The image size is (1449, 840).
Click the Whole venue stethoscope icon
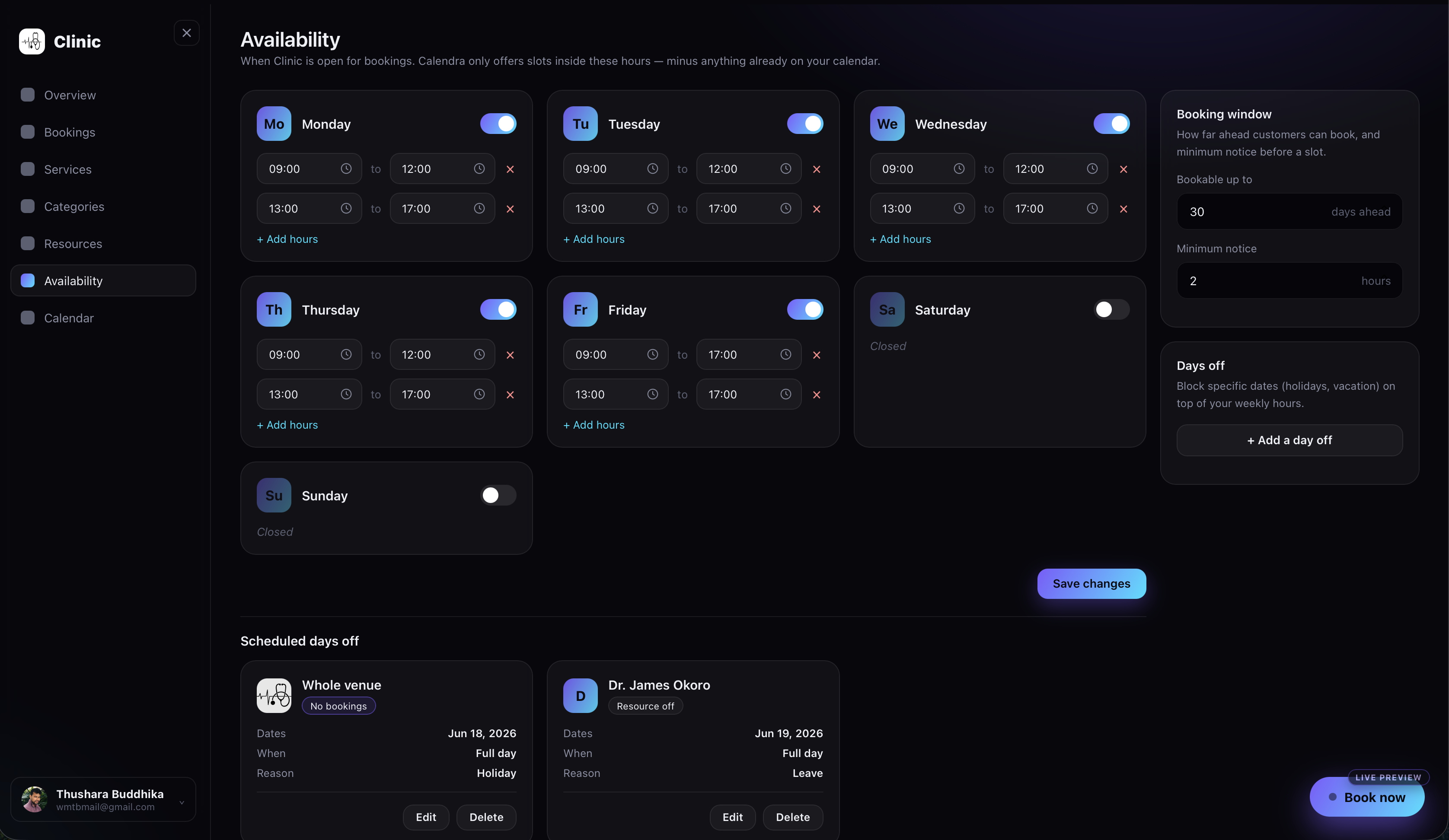(274, 696)
